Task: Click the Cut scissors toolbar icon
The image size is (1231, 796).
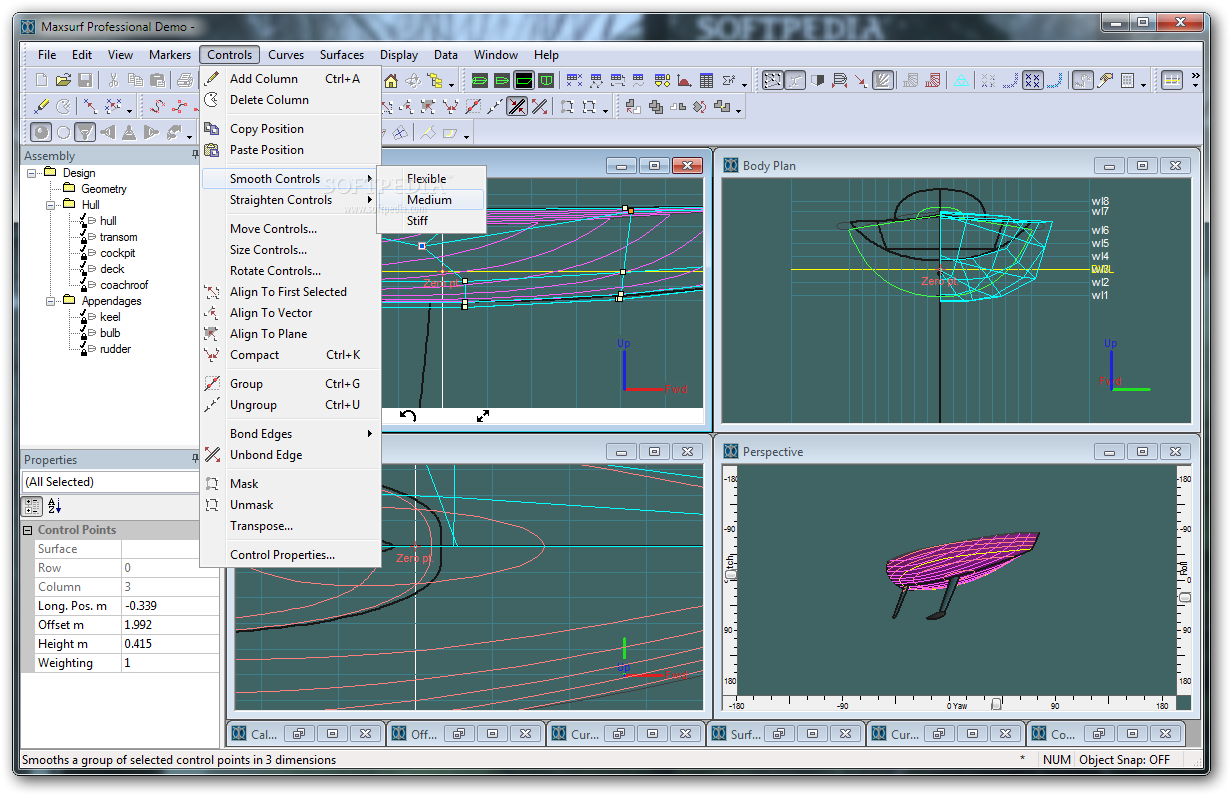Action: 113,80
